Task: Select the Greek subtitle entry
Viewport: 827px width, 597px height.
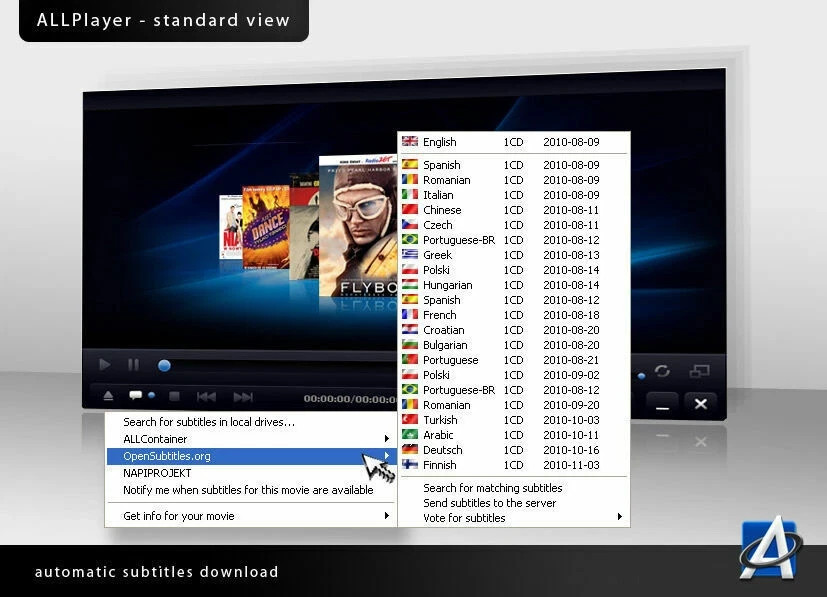Action: (x=514, y=255)
